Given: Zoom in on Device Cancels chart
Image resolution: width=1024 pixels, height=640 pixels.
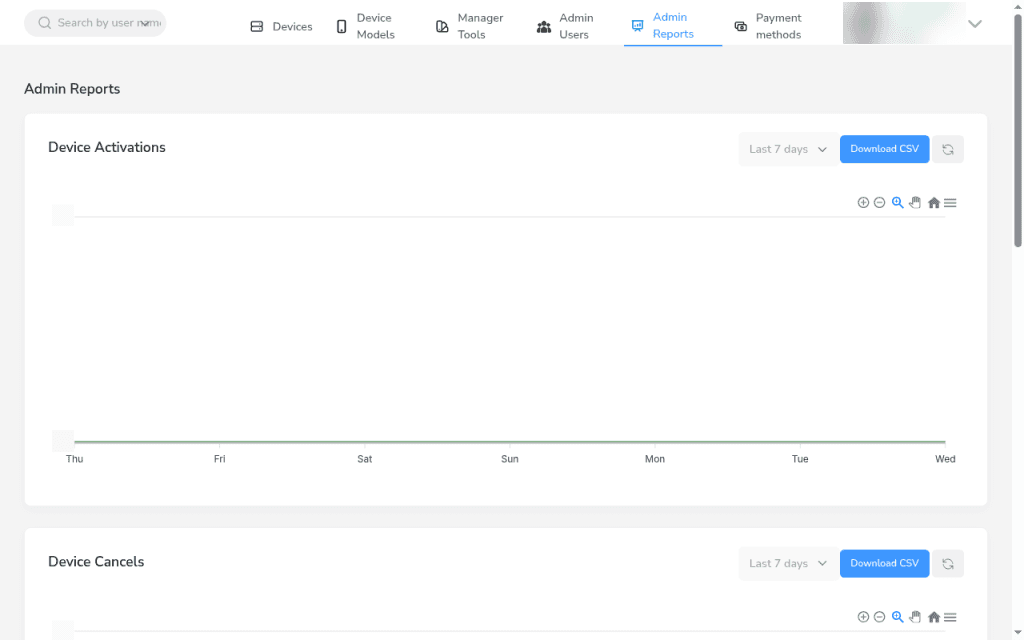Looking at the screenshot, I should coord(863,617).
